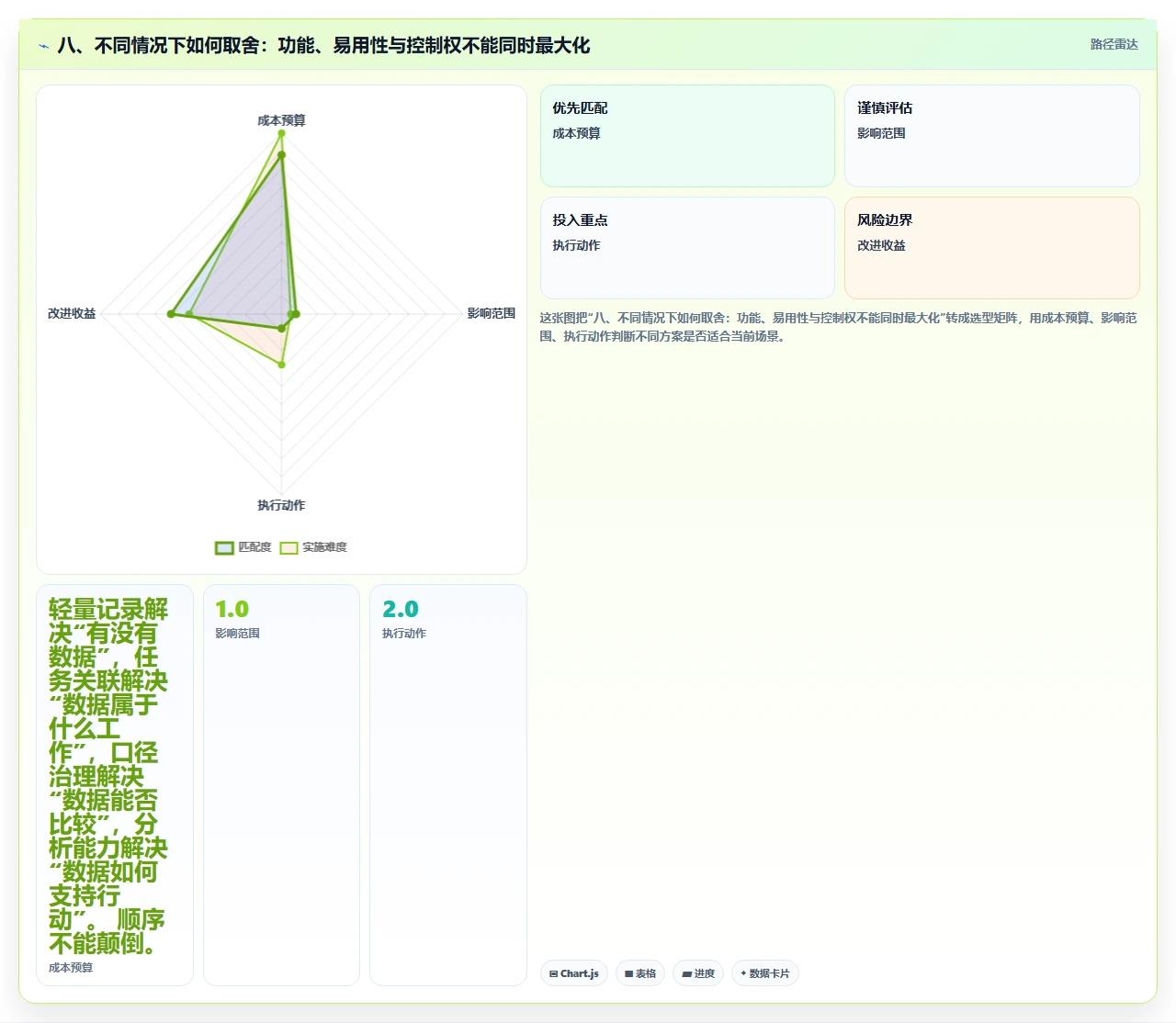Select the 风险边界 card

[x=992, y=248]
